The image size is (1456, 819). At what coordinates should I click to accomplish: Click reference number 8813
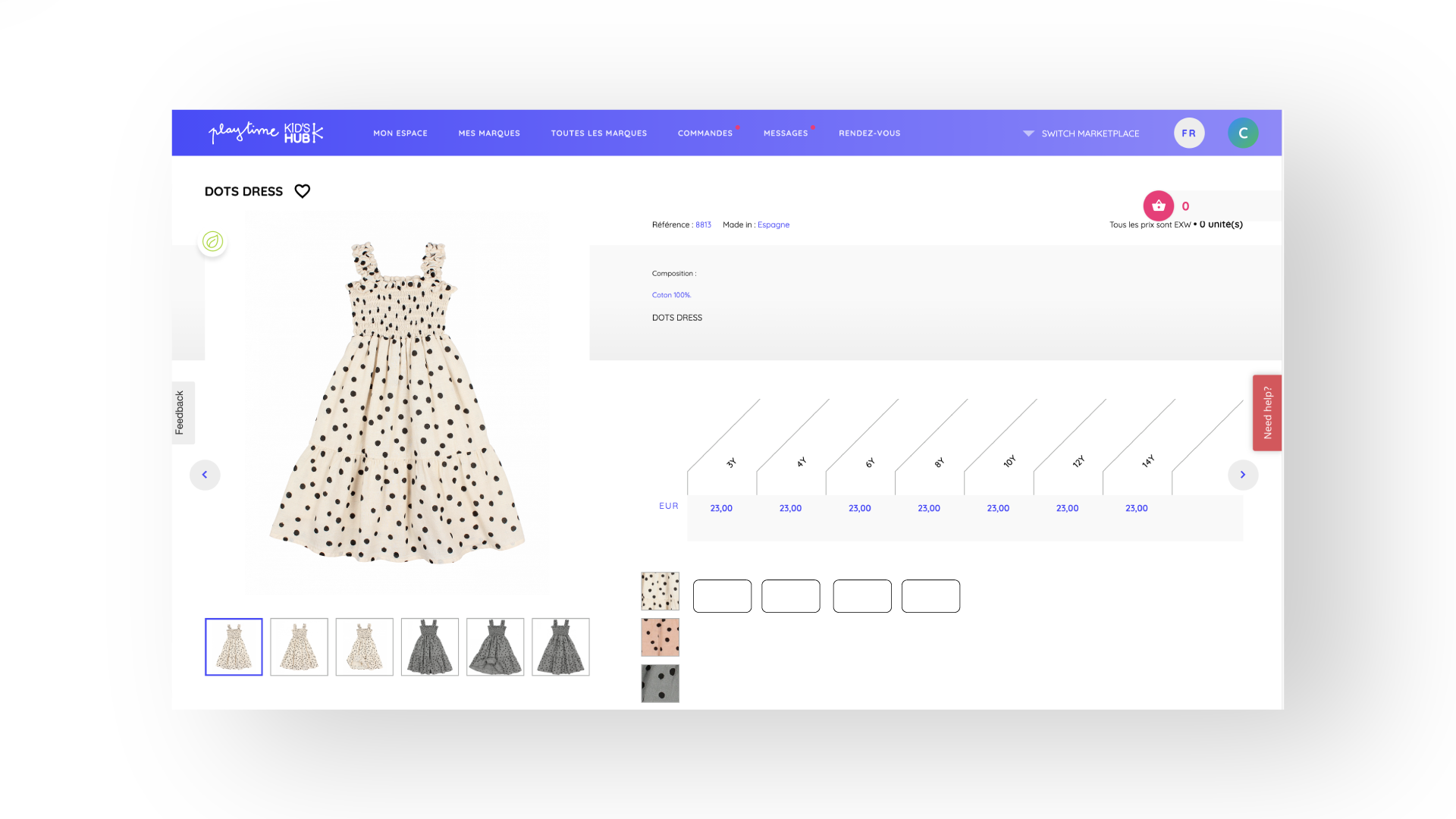click(x=704, y=224)
